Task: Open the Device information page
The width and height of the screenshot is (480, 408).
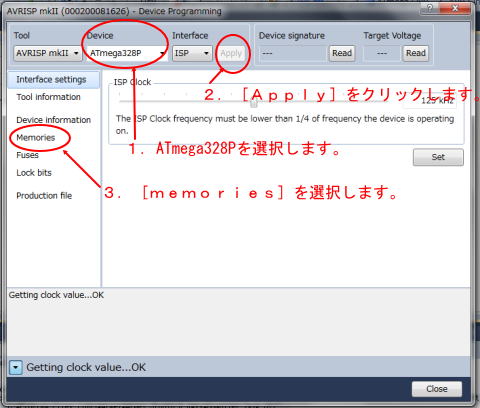Action: tap(53, 120)
